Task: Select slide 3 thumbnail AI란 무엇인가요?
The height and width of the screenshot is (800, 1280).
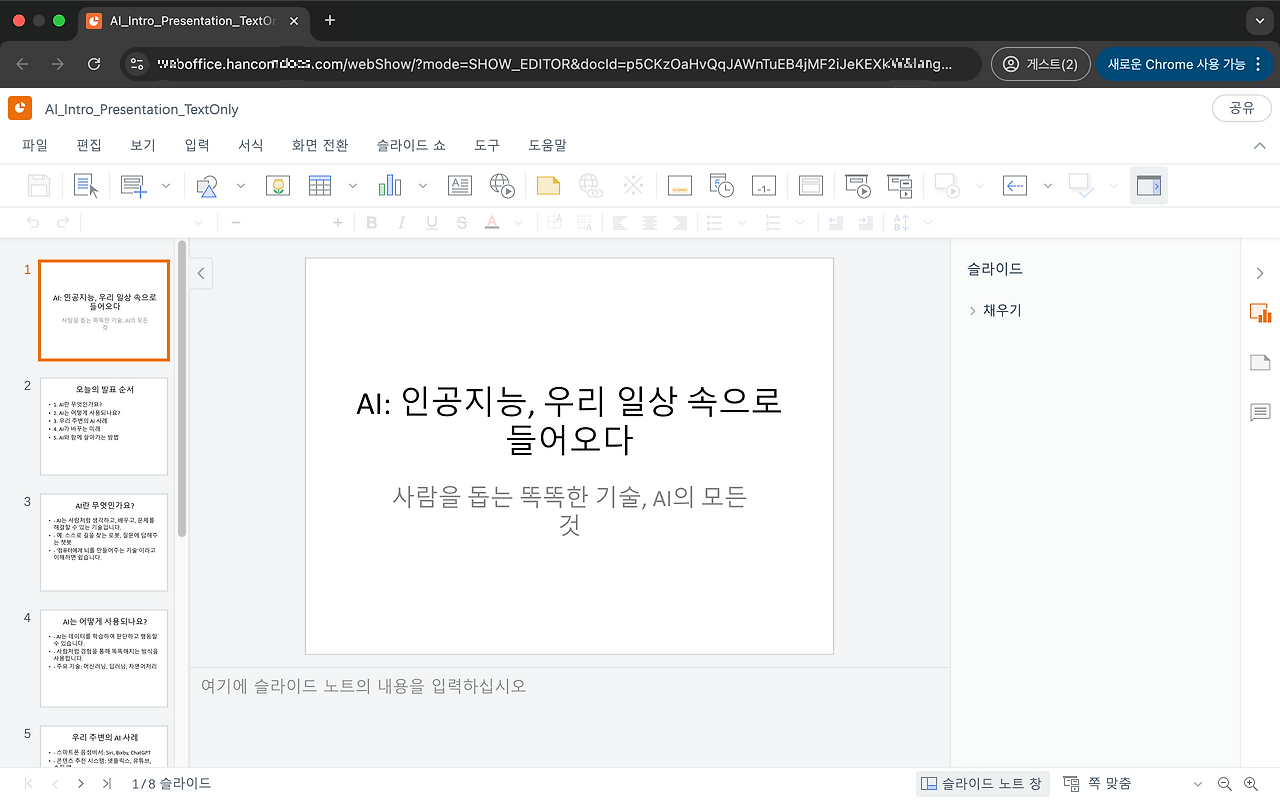Action: pos(104,542)
